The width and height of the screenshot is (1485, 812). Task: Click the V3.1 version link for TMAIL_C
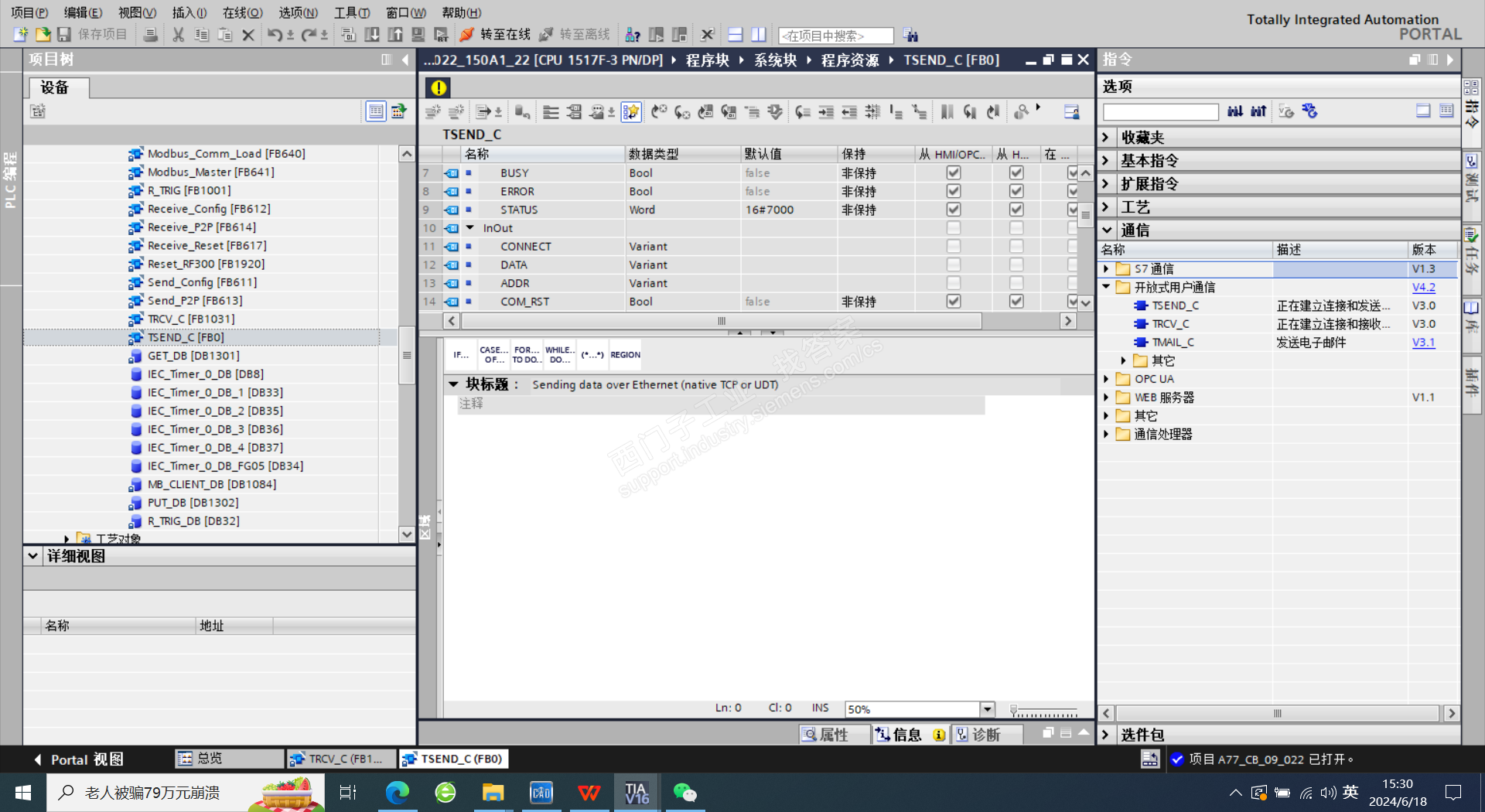(1423, 343)
